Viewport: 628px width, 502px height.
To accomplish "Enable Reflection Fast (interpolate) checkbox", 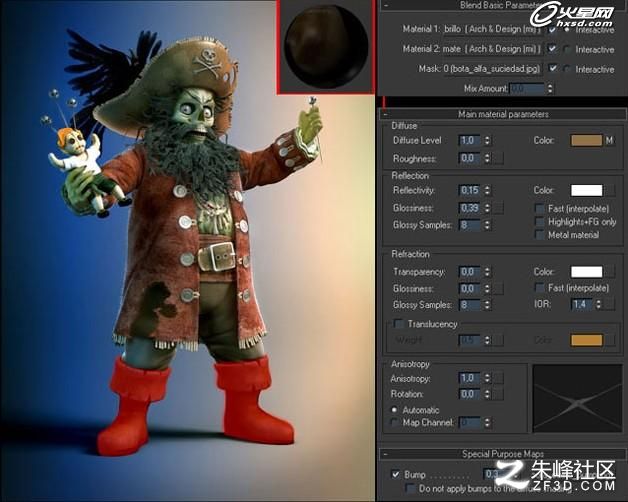I will (540, 208).
